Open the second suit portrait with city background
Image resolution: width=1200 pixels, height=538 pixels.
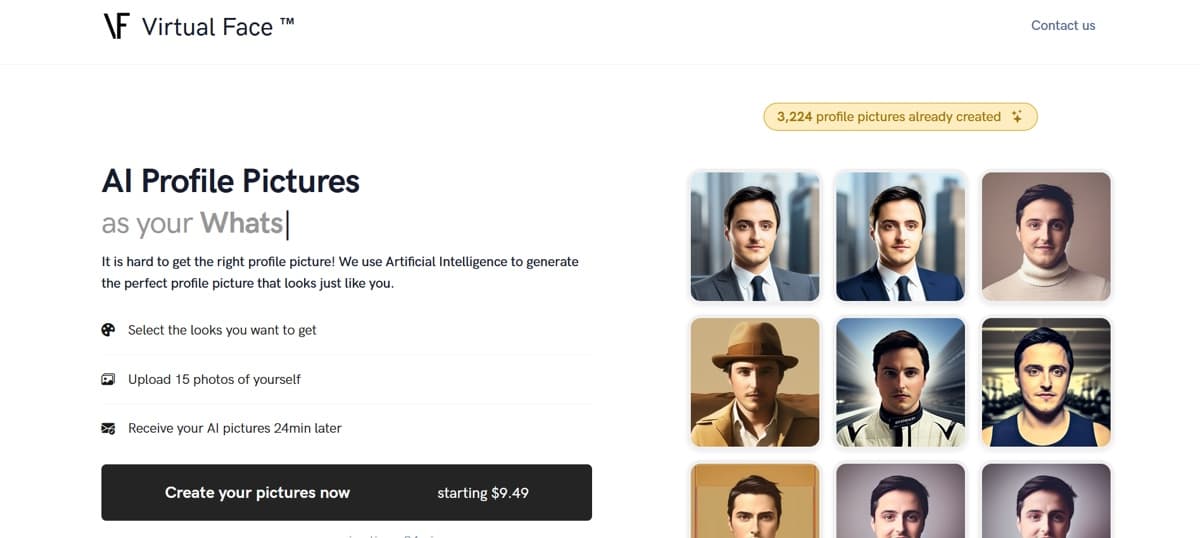point(900,237)
